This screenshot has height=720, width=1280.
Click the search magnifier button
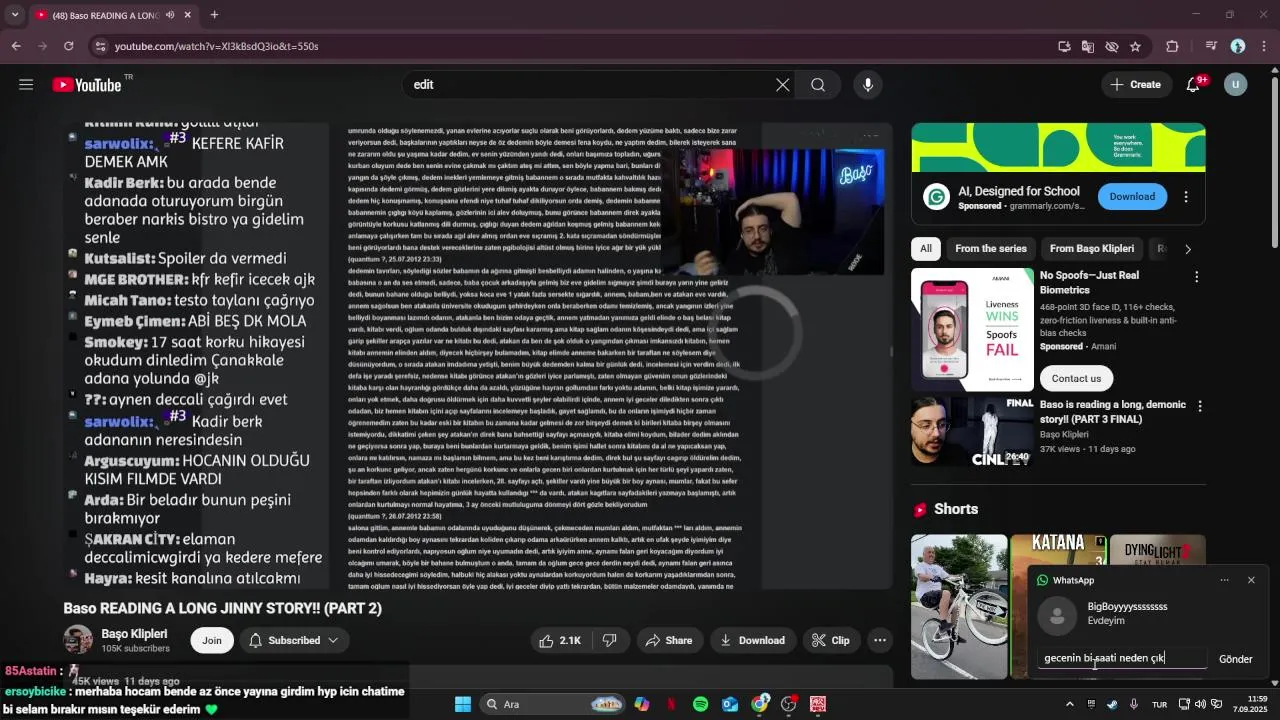818,85
